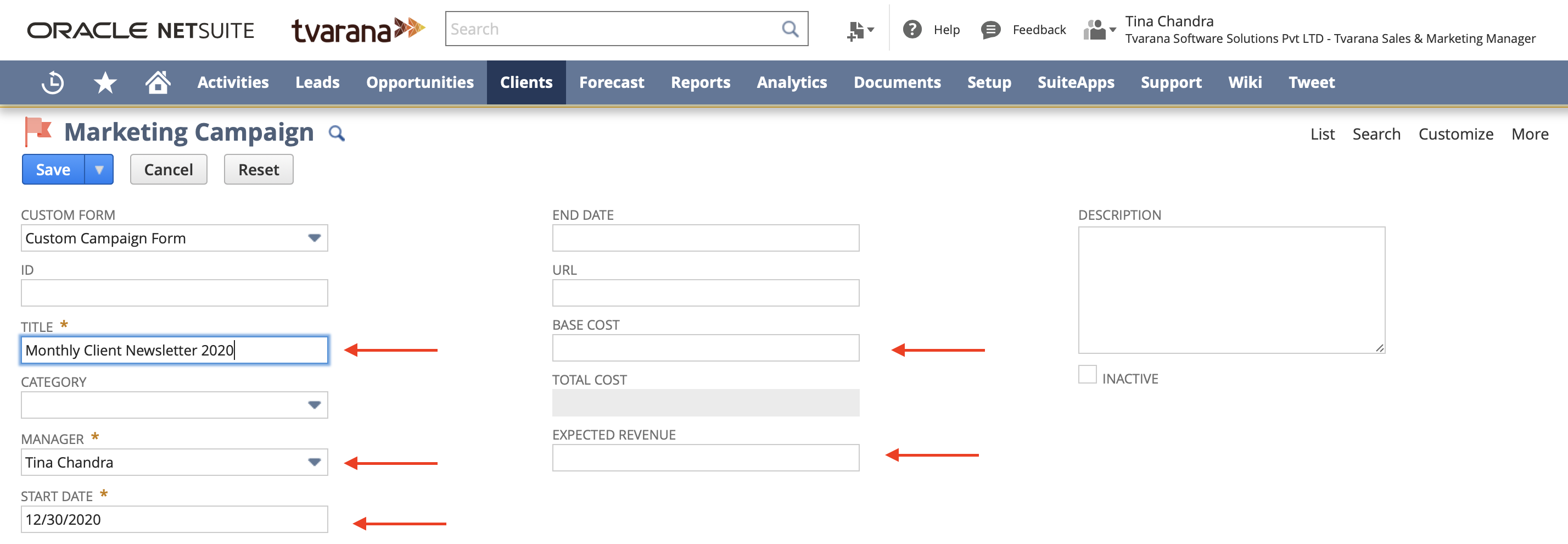Screen dimensions: 1568x544
Task: Click search icon beside Marketing Campaign title
Action: click(x=337, y=134)
